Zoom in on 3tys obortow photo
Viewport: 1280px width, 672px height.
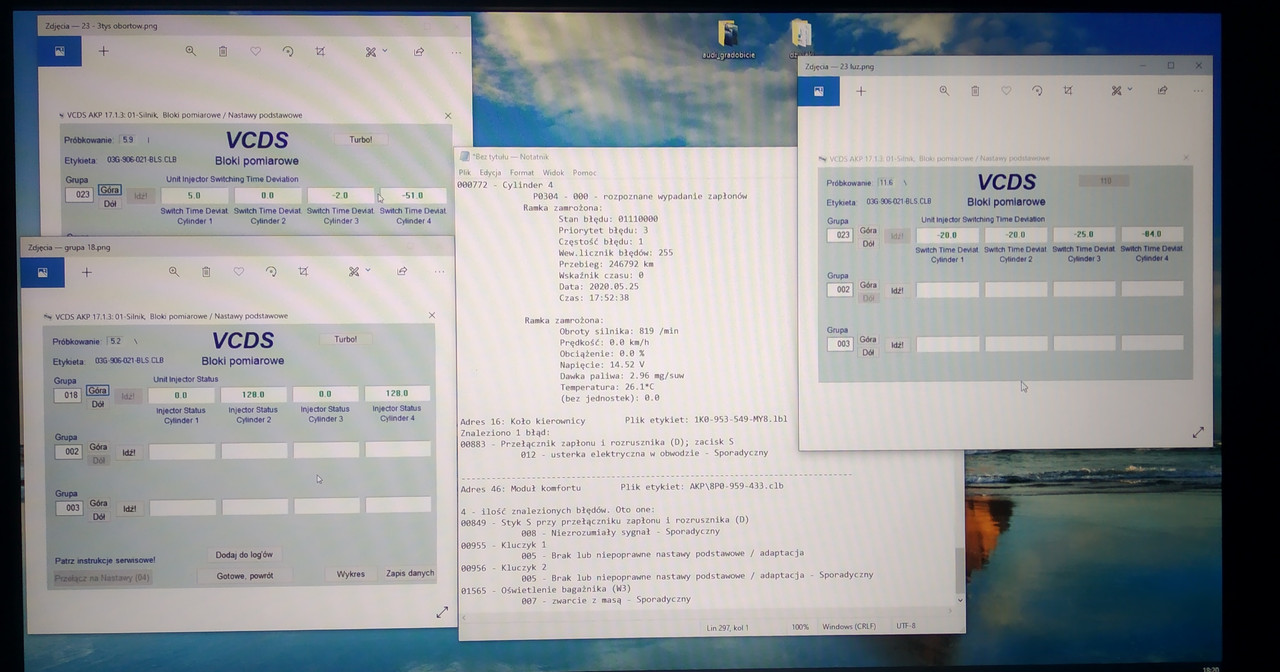pos(190,51)
